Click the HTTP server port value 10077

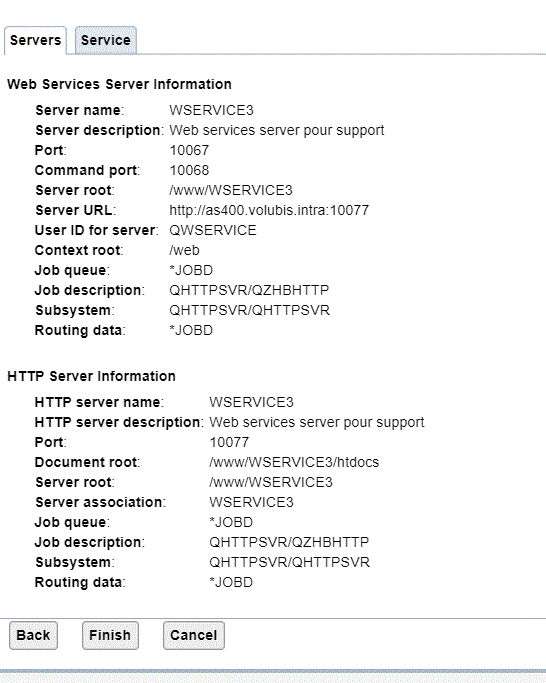229,442
